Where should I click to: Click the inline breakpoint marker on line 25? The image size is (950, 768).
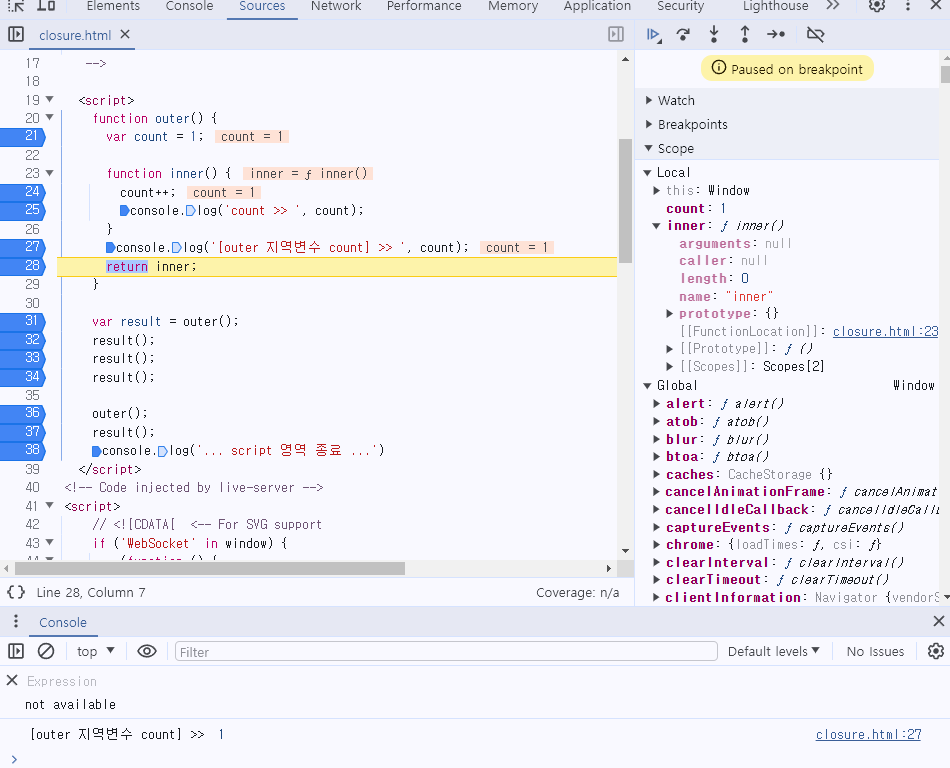point(124,211)
